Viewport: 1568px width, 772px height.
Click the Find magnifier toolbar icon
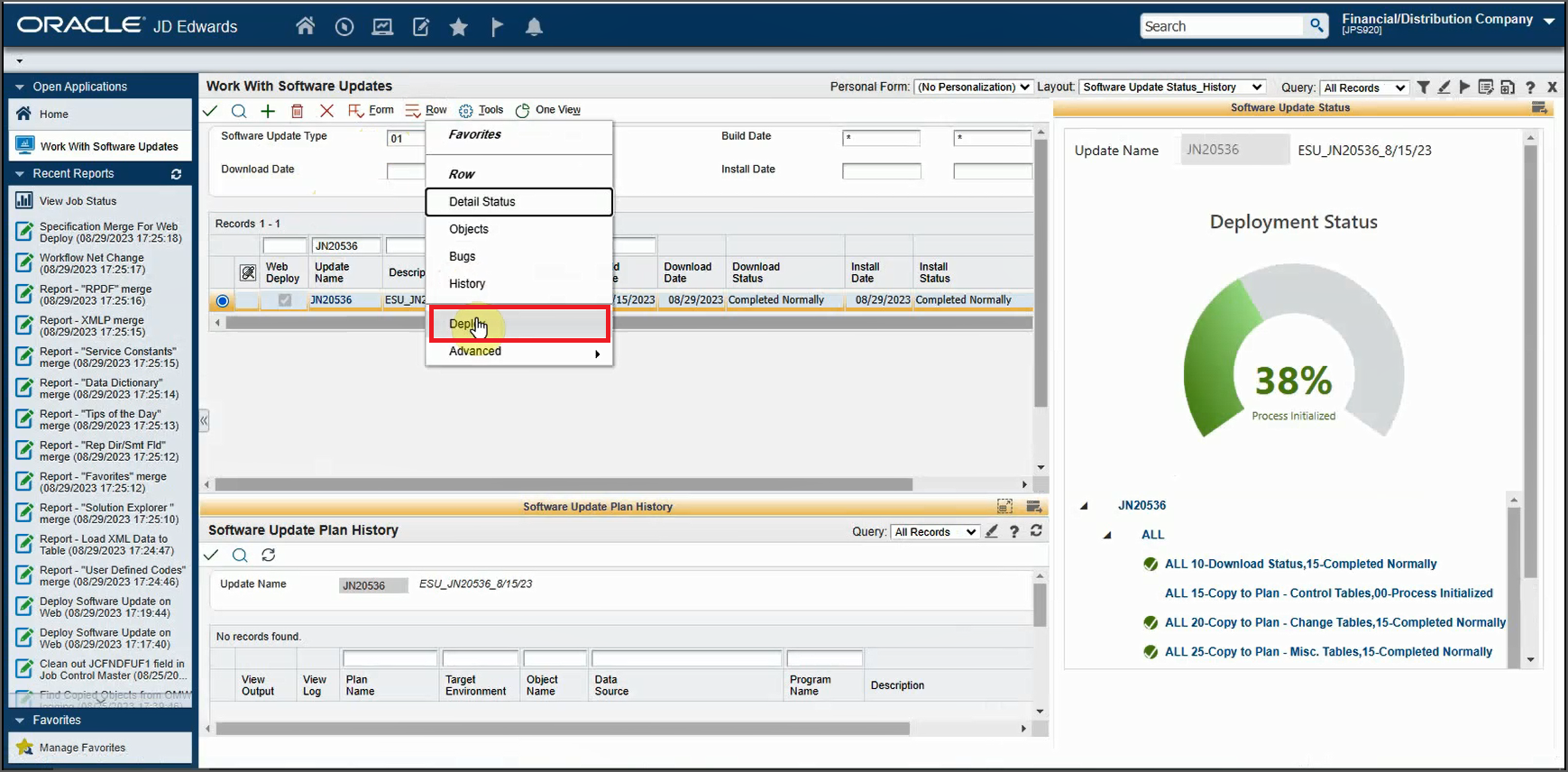click(x=239, y=111)
